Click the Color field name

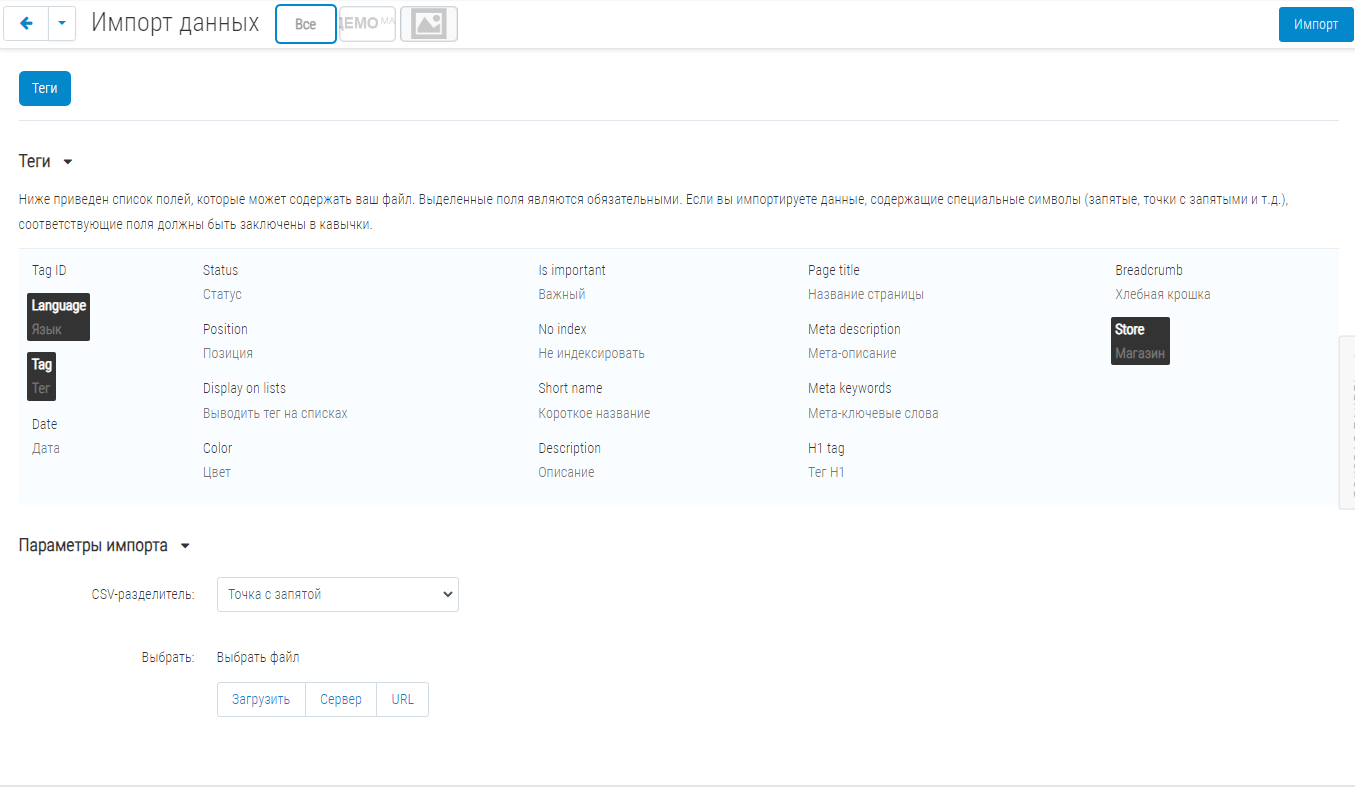coord(217,448)
